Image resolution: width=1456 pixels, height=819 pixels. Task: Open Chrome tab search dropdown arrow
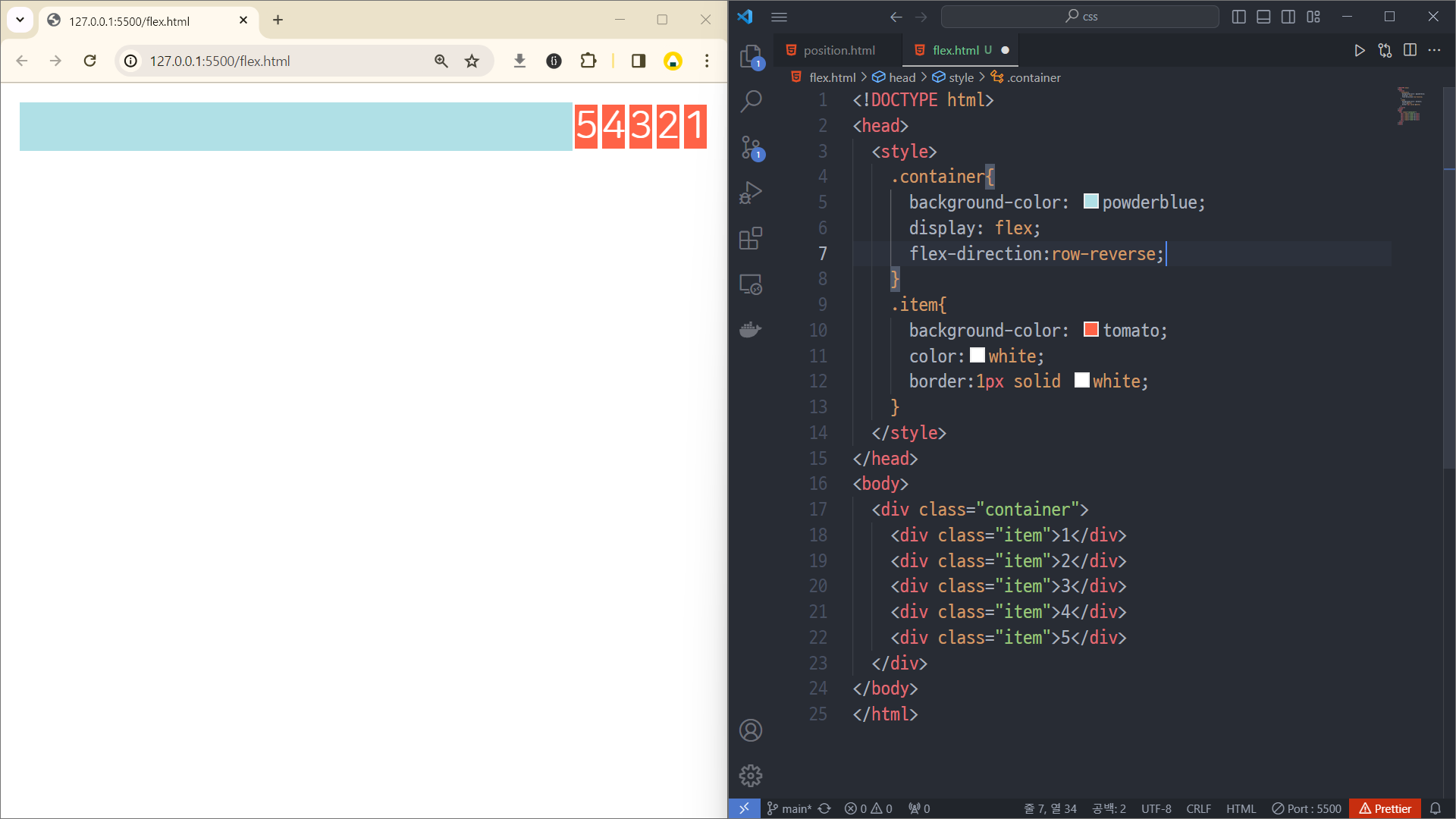pyautogui.click(x=20, y=20)
